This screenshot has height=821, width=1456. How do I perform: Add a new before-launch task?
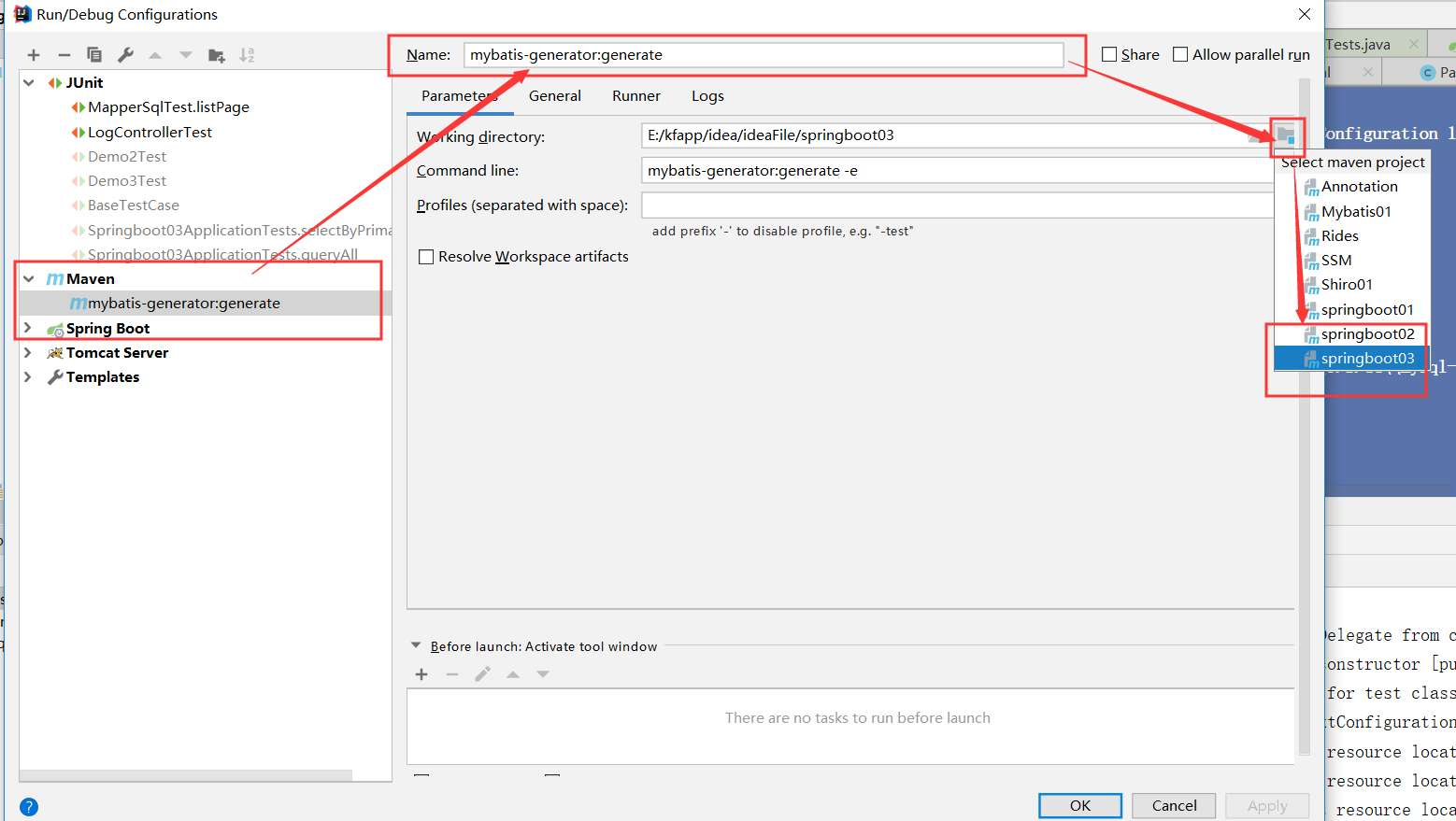(421, 673)
